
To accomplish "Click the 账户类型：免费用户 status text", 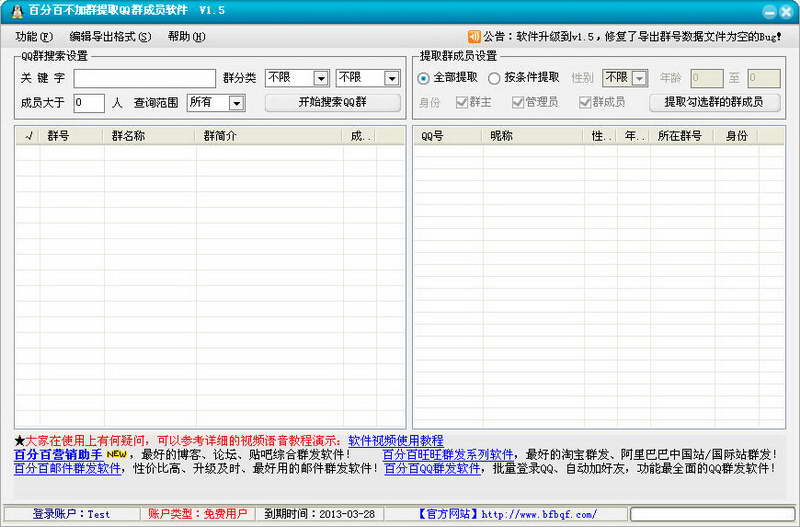I will pos(197,514).
